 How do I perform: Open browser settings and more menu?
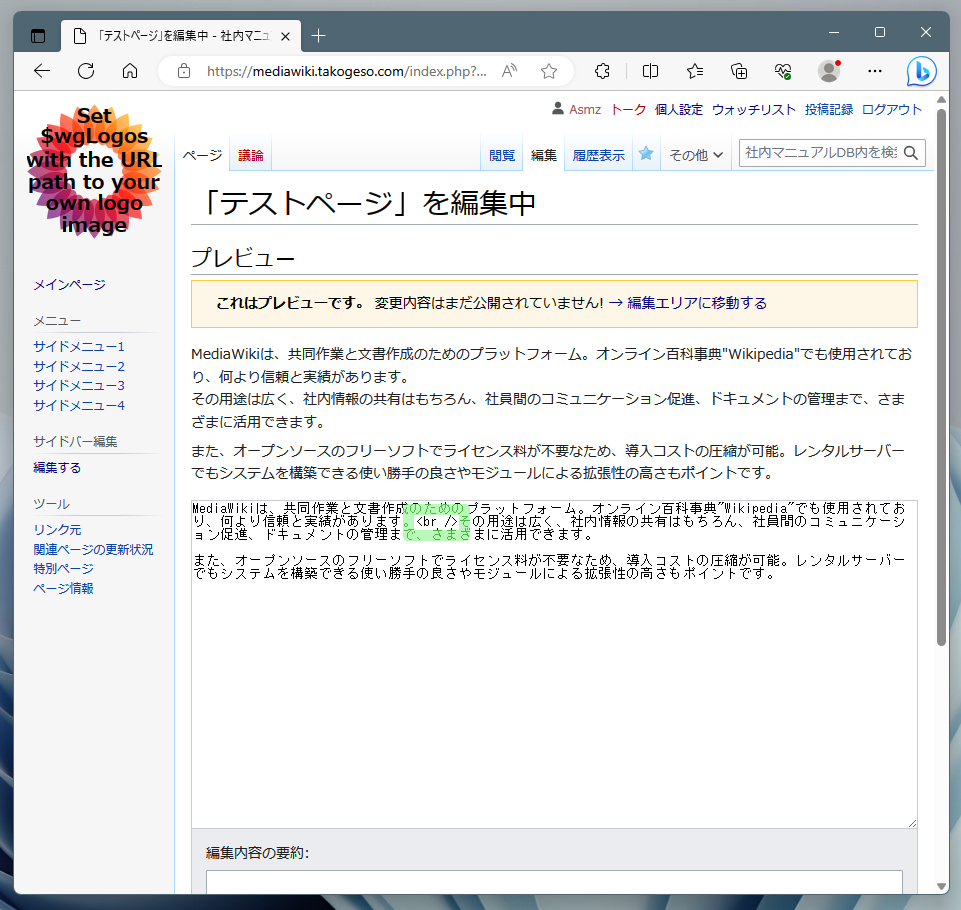coord(875,71)
